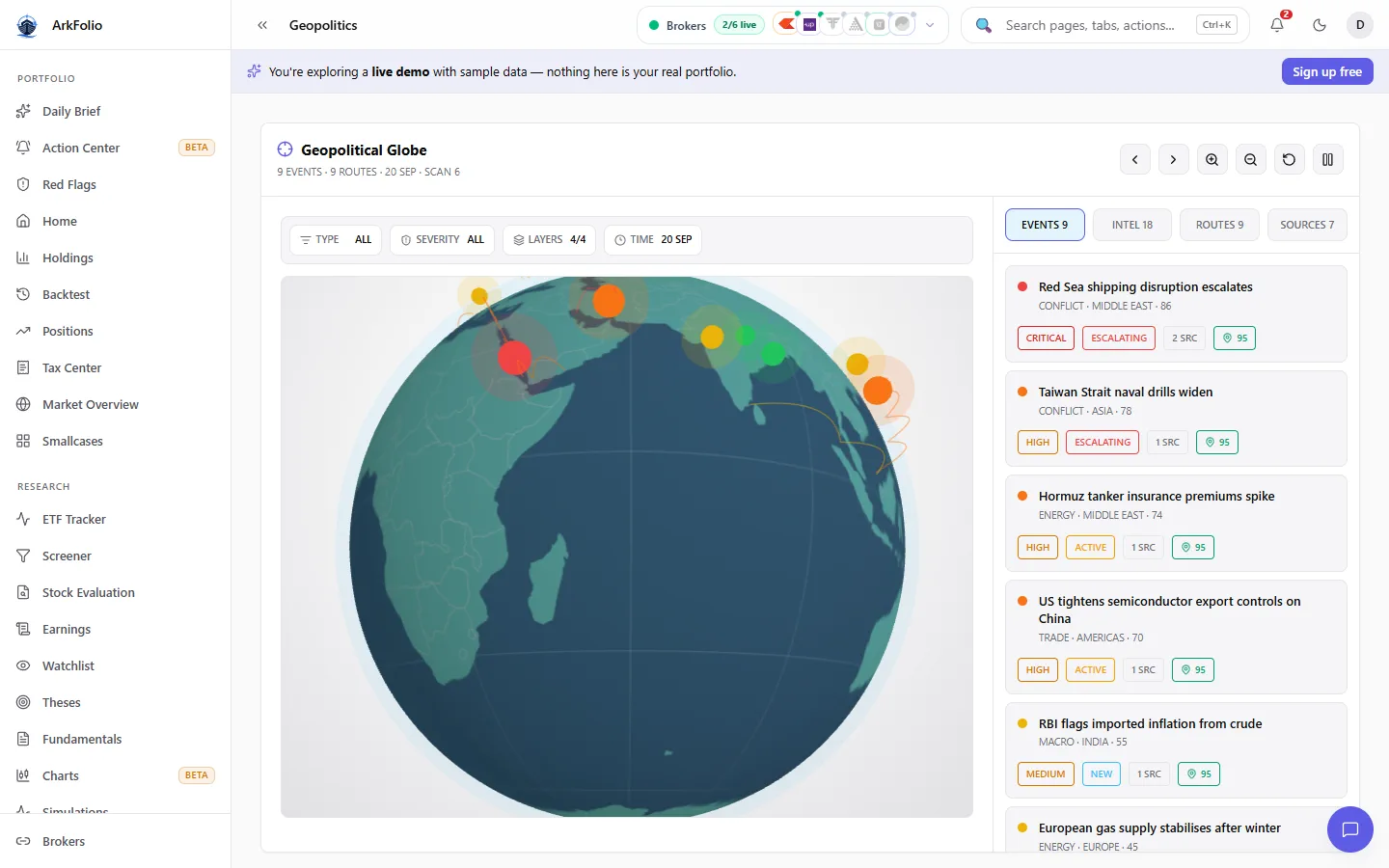This screenshot has width=1389, height=868.
Task: Pause the globe rotation
Action: [1328, 159]
